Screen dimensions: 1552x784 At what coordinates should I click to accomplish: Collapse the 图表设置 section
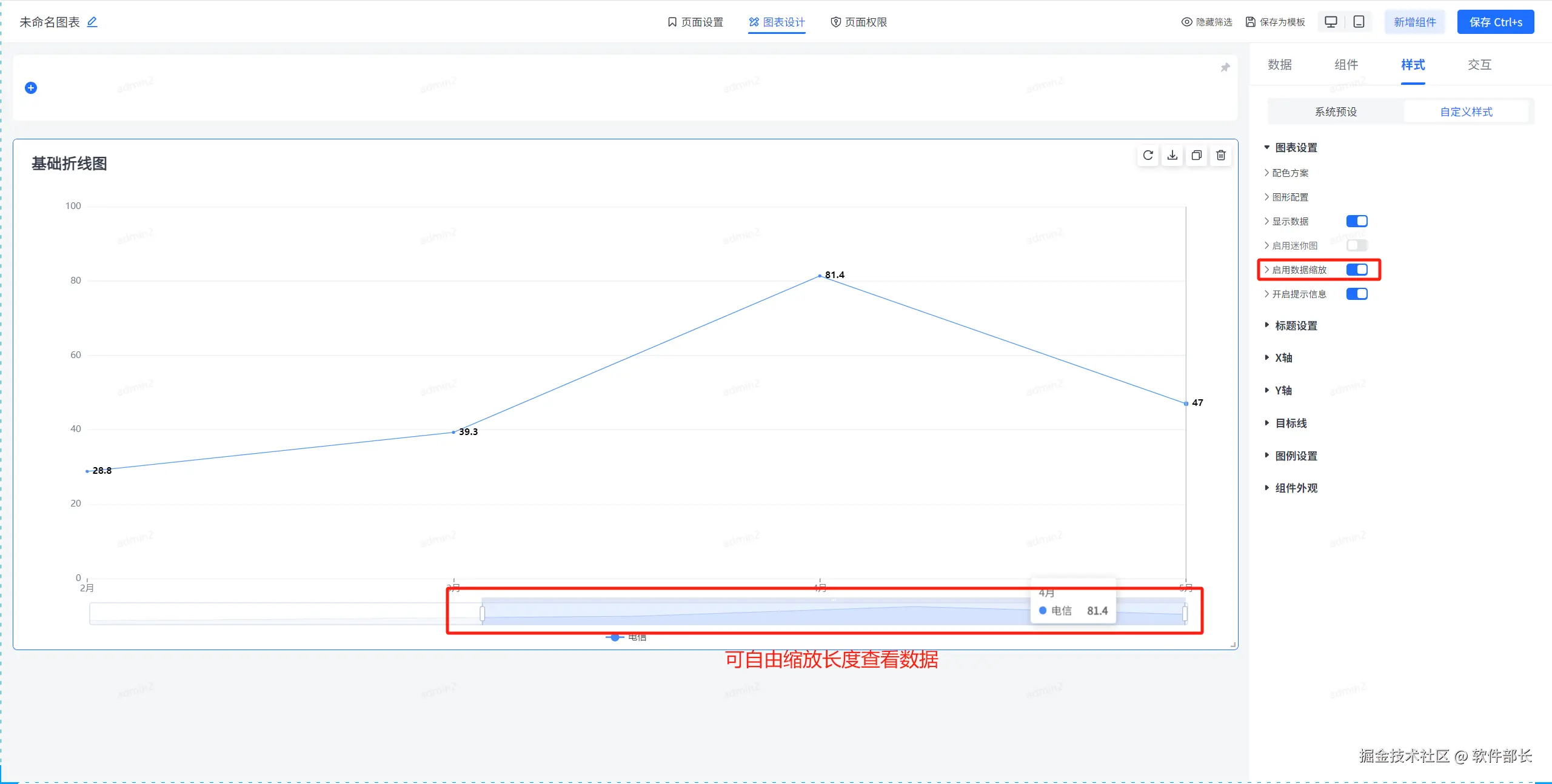tap(1296, 148)
